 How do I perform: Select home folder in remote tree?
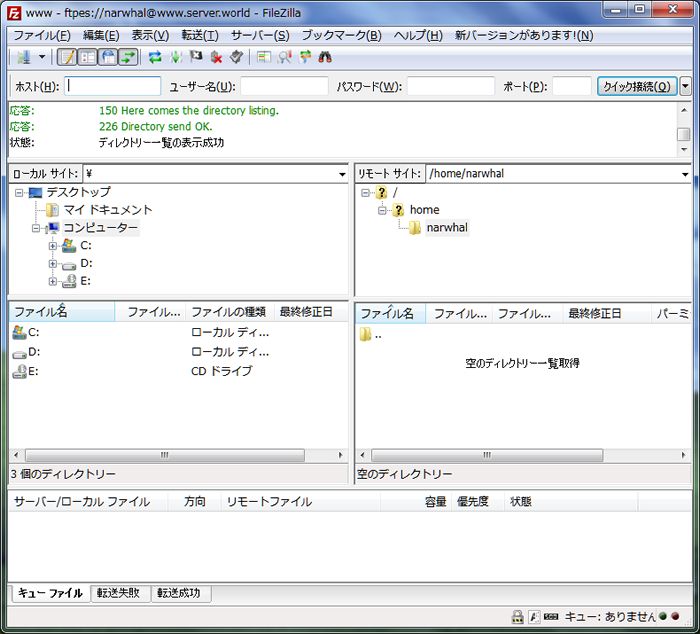[424, 210]
